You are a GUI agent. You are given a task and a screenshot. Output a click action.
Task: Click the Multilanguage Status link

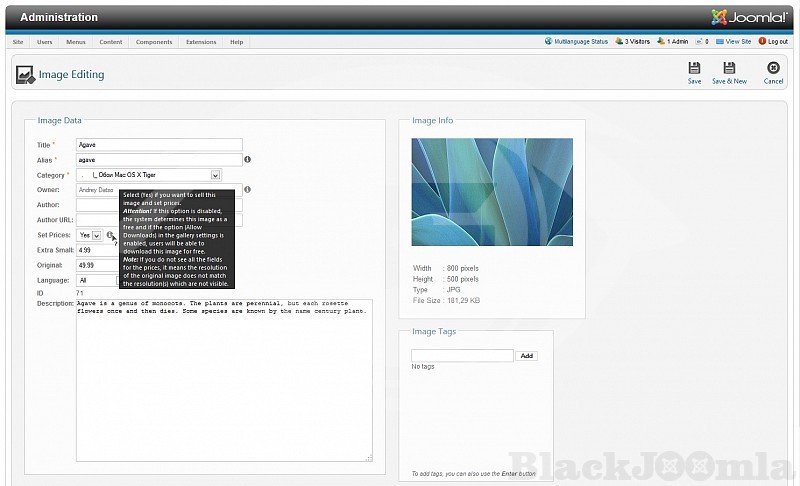pos(576,42)
